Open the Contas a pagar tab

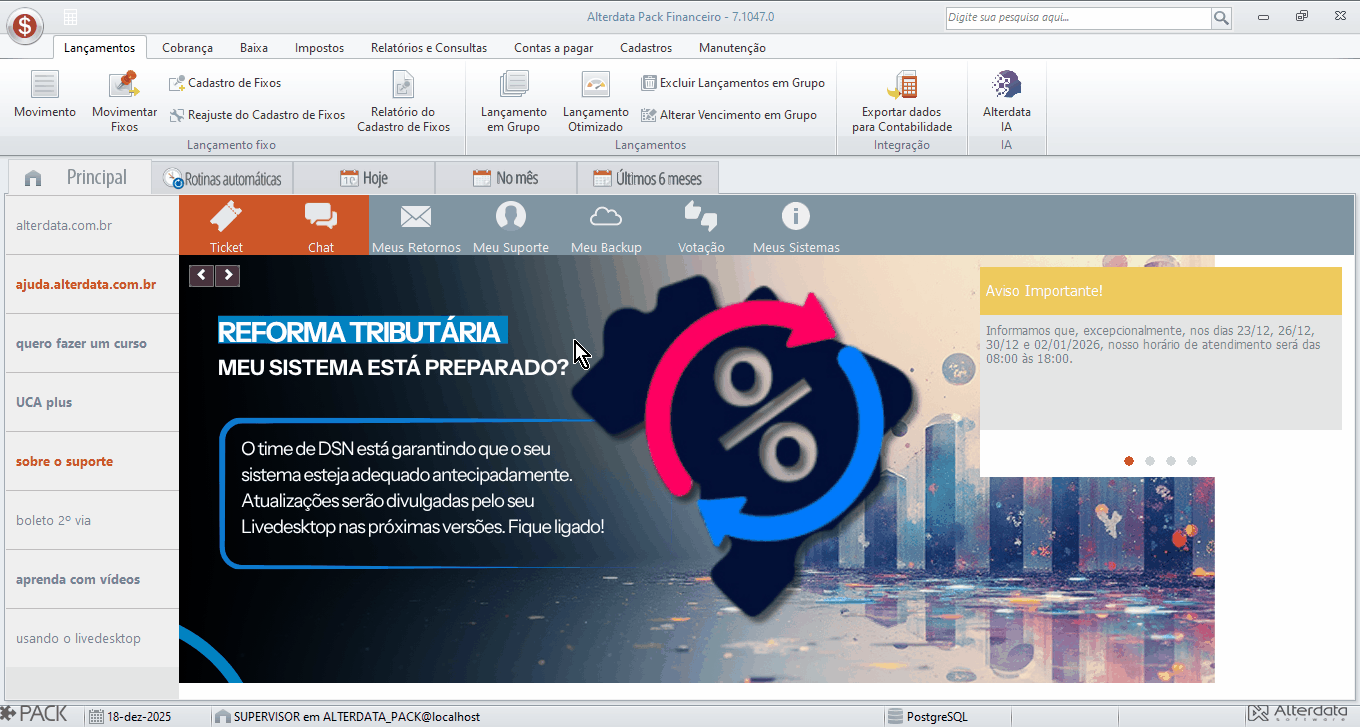pos(554,48)
